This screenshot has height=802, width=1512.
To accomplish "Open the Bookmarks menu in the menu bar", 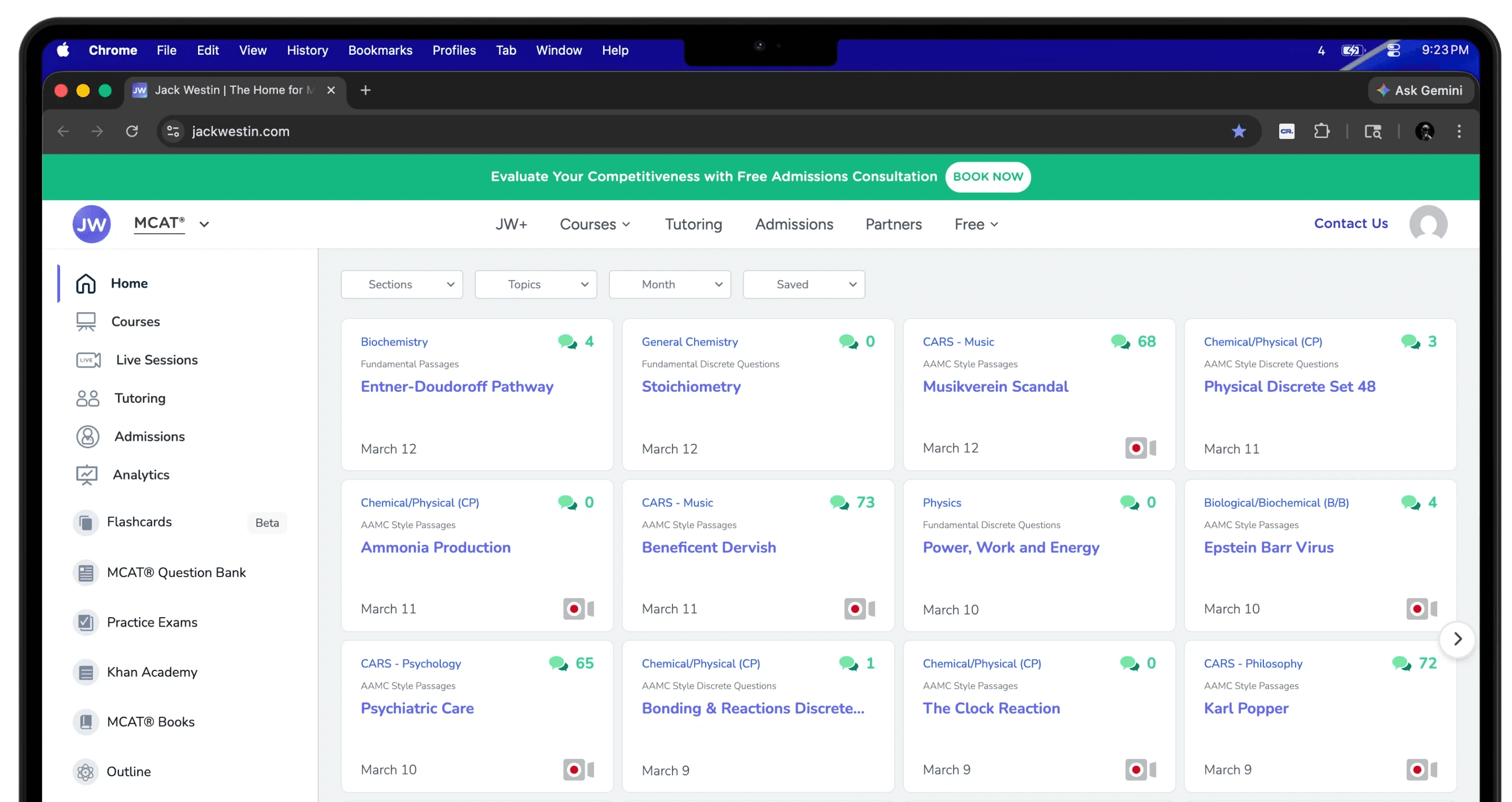I will [380, 51].
